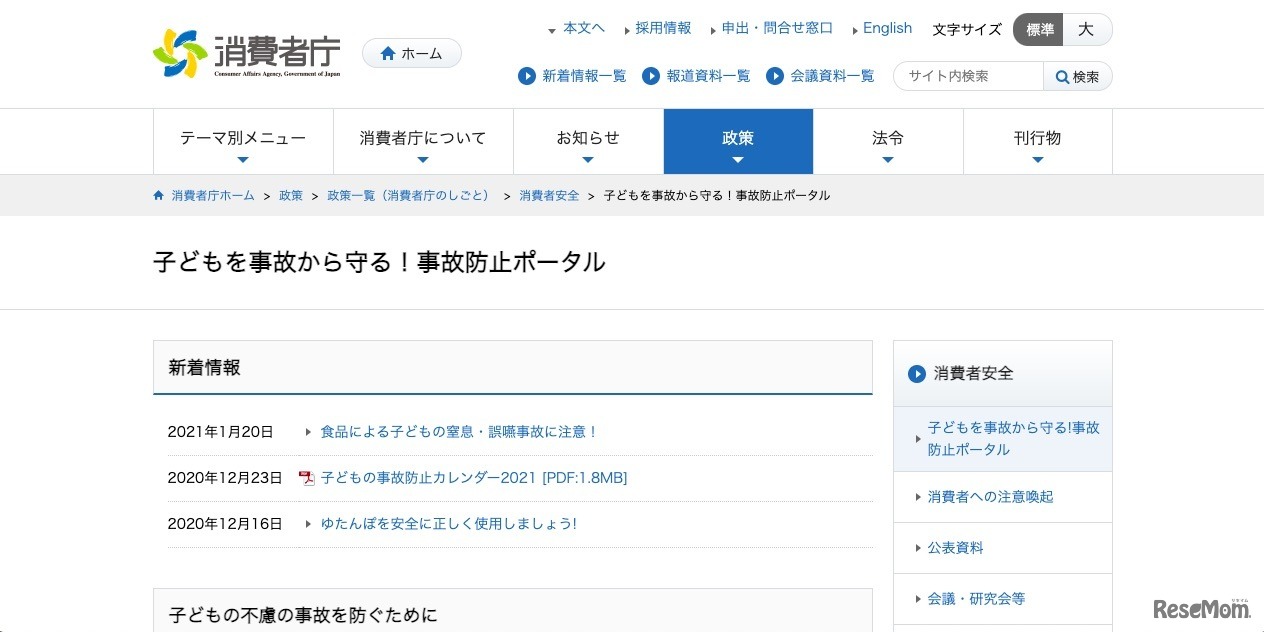
Task: Jump to main text via 本文へ
Action: (x=583, y=28)
